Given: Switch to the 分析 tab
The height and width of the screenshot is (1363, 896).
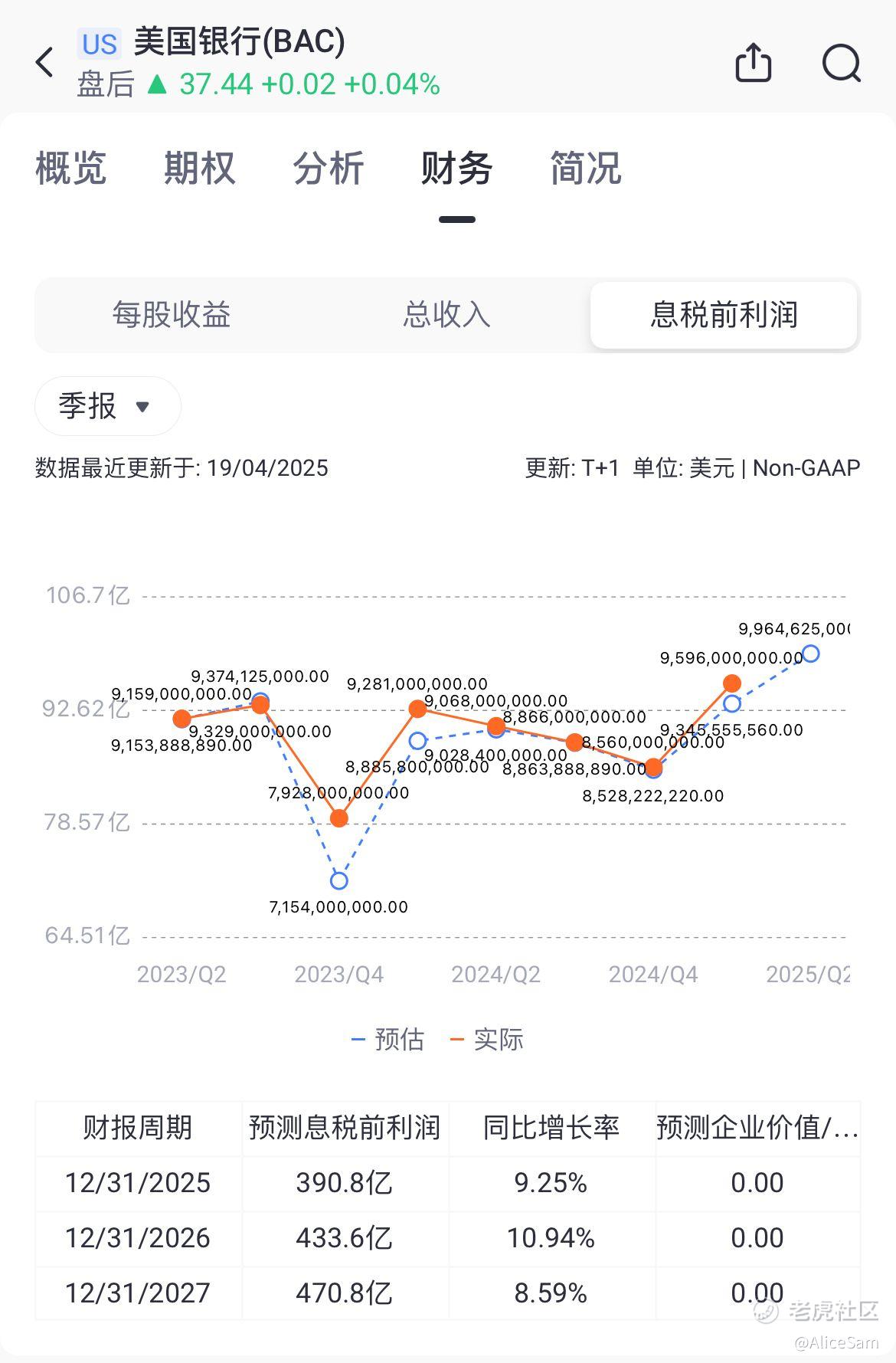Looking at the screenshot, I should point(328,168).
